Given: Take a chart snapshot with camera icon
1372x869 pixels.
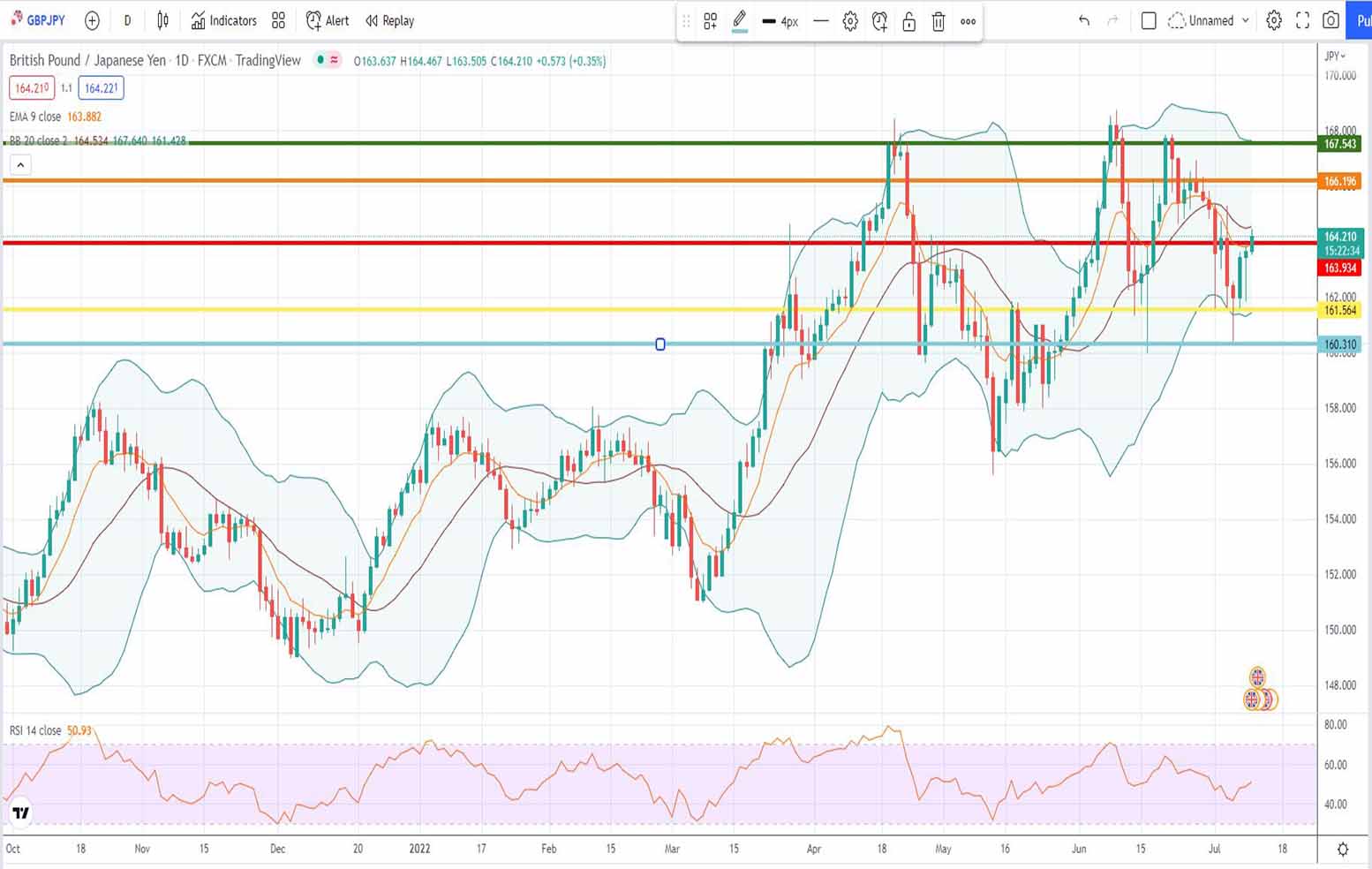Looking at the screenshot, I should tap(1331, 20).
